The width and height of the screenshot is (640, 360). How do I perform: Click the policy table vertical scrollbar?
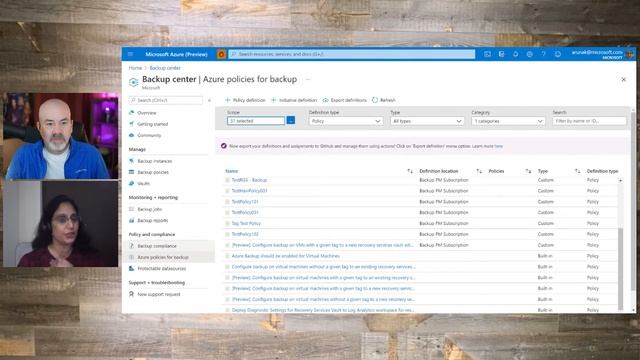[620, 269]
